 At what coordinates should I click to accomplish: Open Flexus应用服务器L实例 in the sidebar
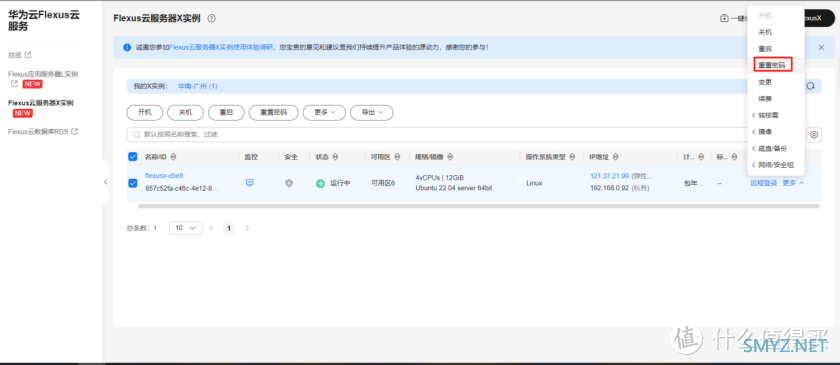click(43, 74)
